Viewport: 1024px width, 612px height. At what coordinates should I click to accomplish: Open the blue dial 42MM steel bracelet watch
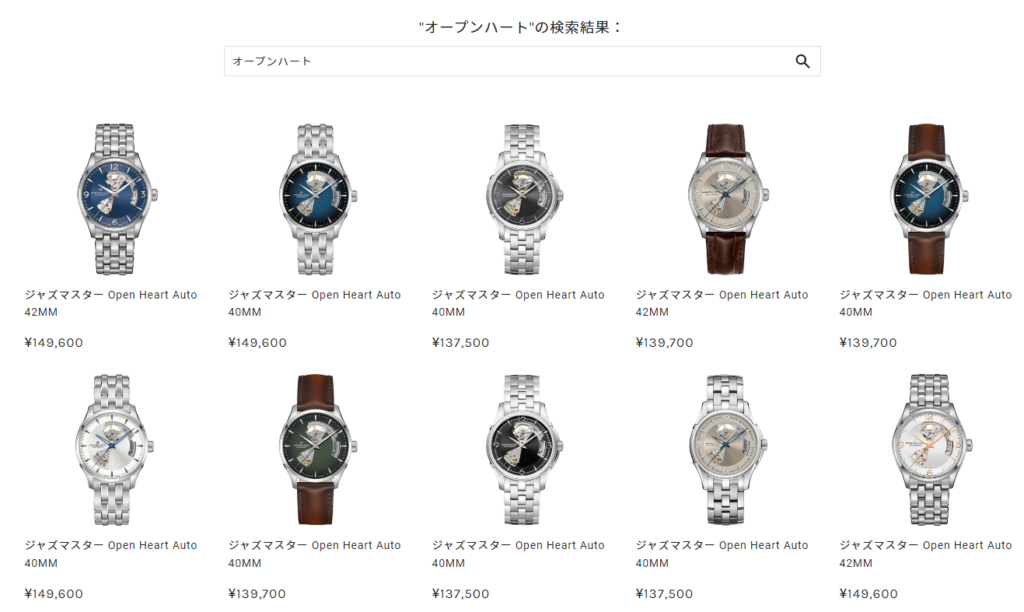coord(116,199)
